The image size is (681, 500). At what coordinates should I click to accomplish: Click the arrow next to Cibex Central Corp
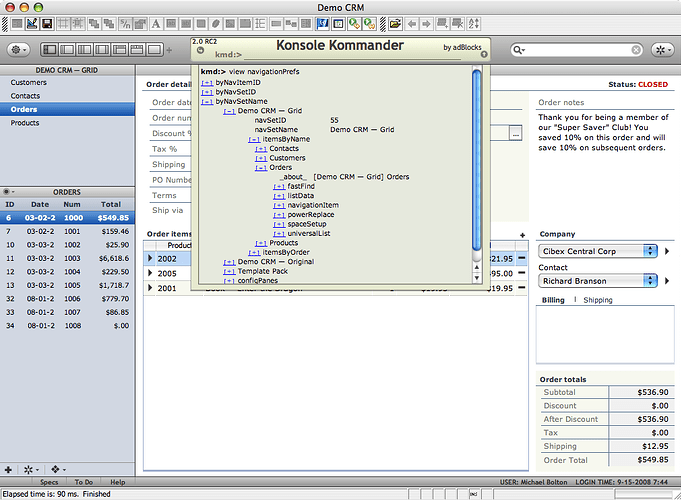(667, 251)
